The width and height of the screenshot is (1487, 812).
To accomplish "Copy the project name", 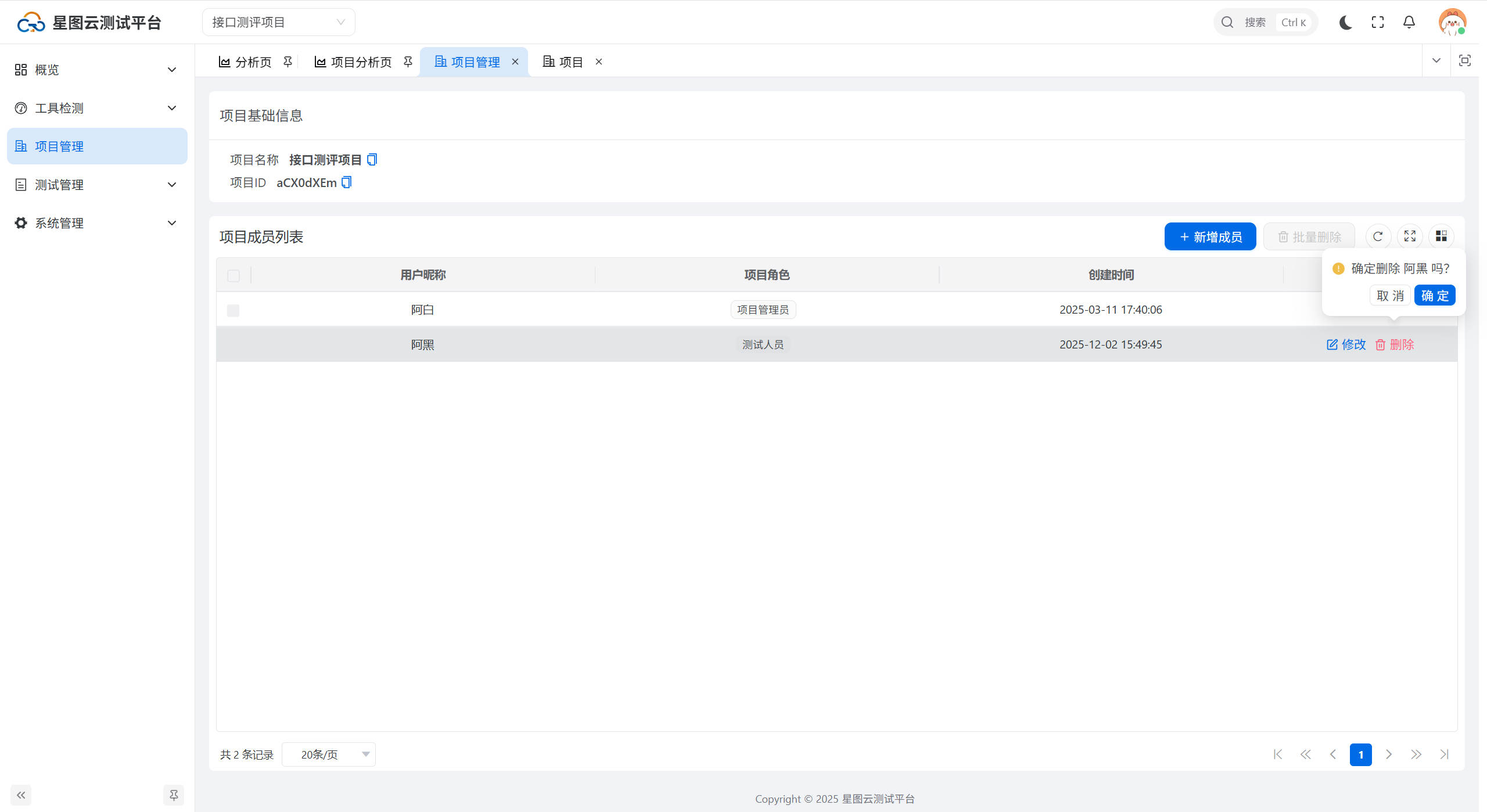I will tap(372, 159).
